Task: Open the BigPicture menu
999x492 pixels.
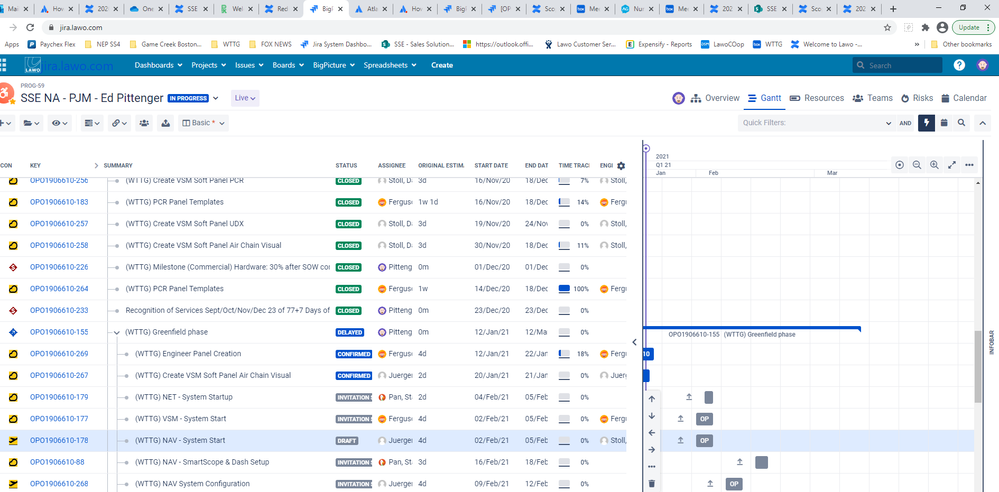Action: click(x=333, y=65)
